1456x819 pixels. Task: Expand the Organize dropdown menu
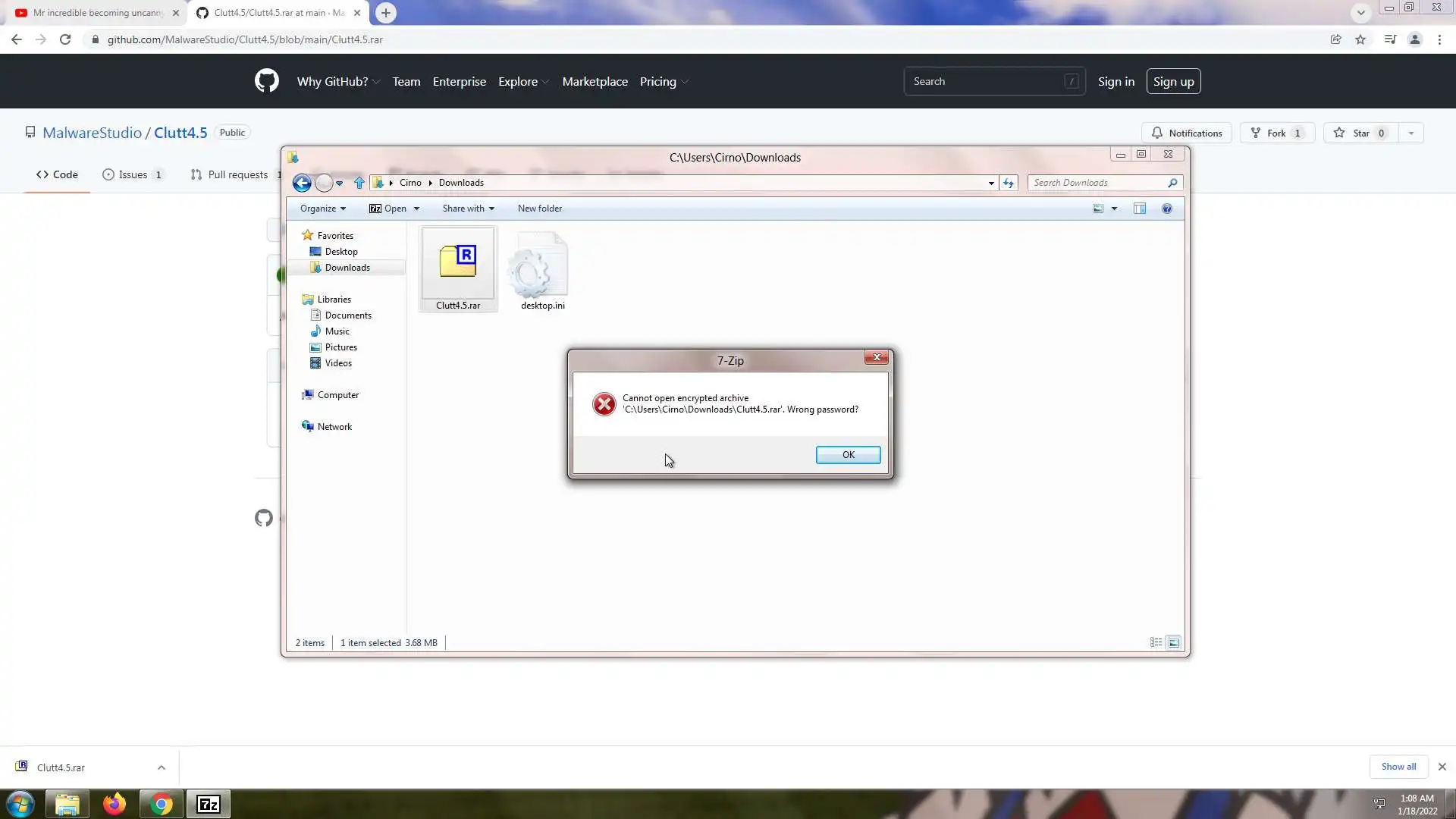(322, 209)
